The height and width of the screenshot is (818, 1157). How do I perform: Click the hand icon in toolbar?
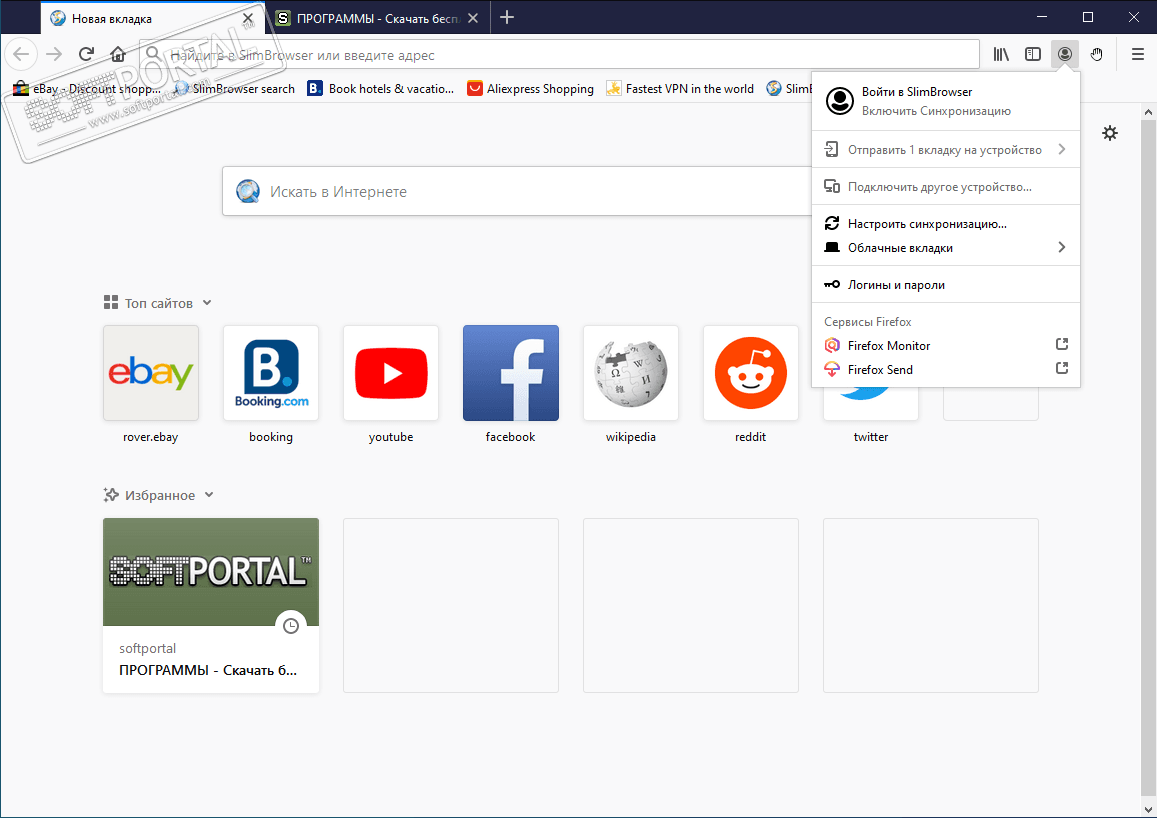[1096, 54]
